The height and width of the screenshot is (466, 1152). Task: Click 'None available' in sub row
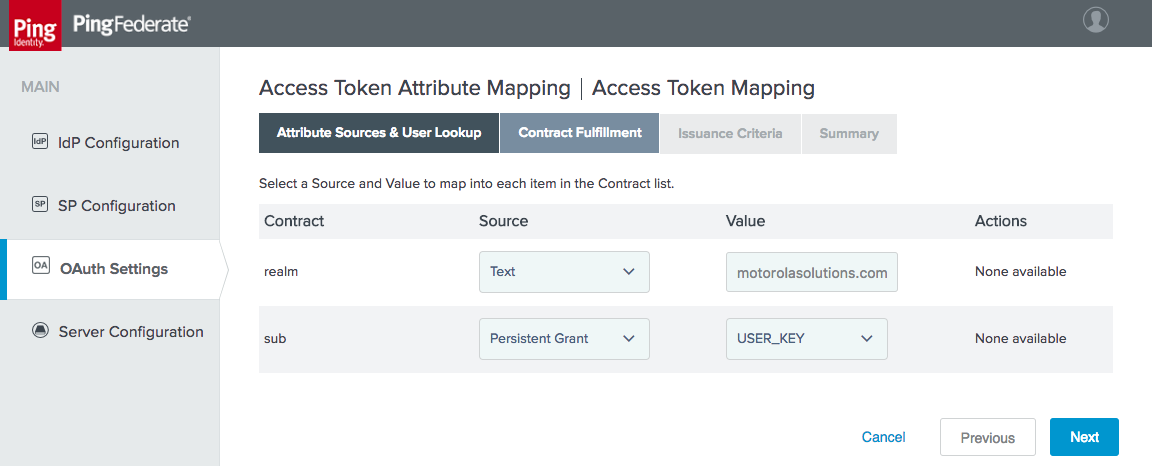[1020, 339]
